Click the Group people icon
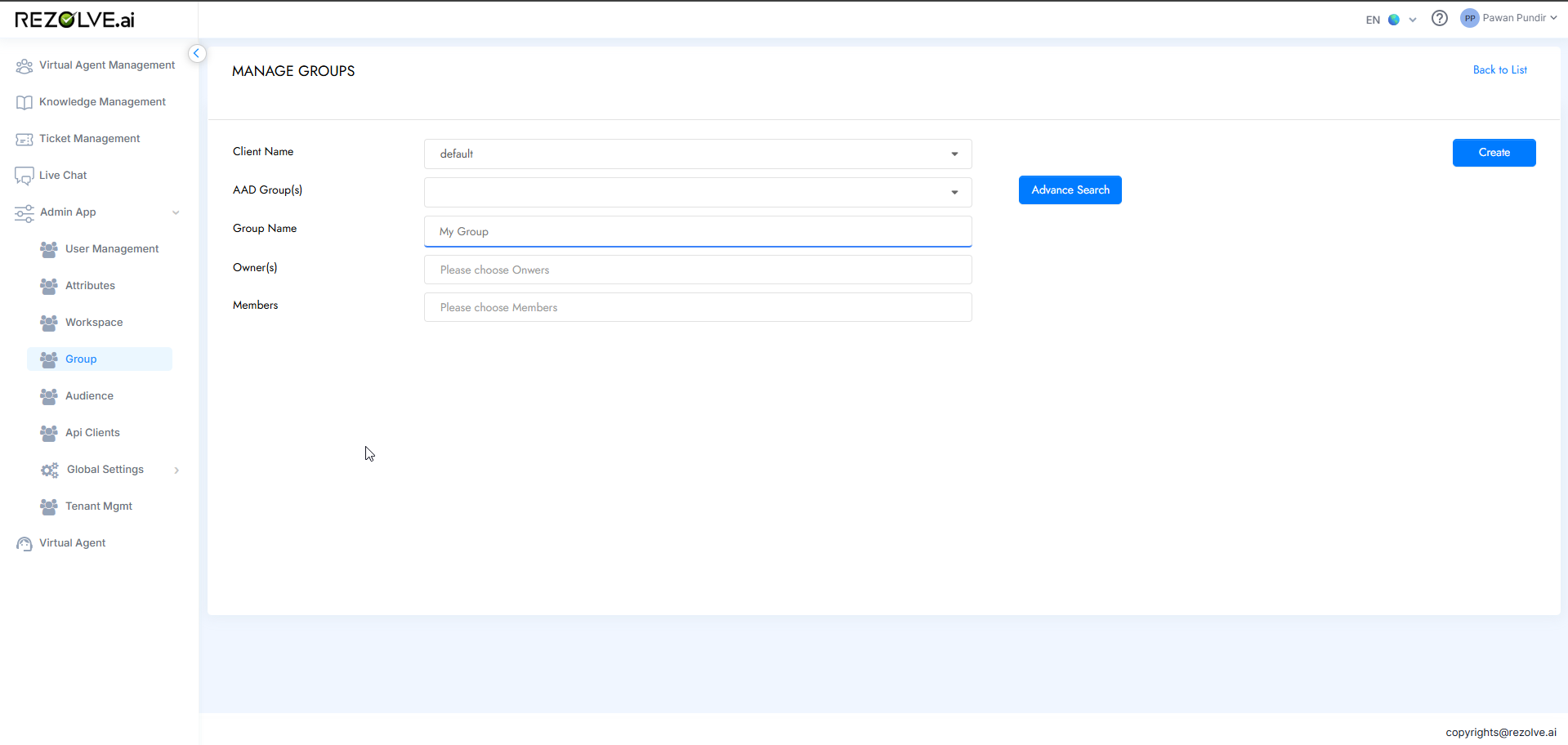Viewport: 1568px width, 745px height. (x=49, y=359)
